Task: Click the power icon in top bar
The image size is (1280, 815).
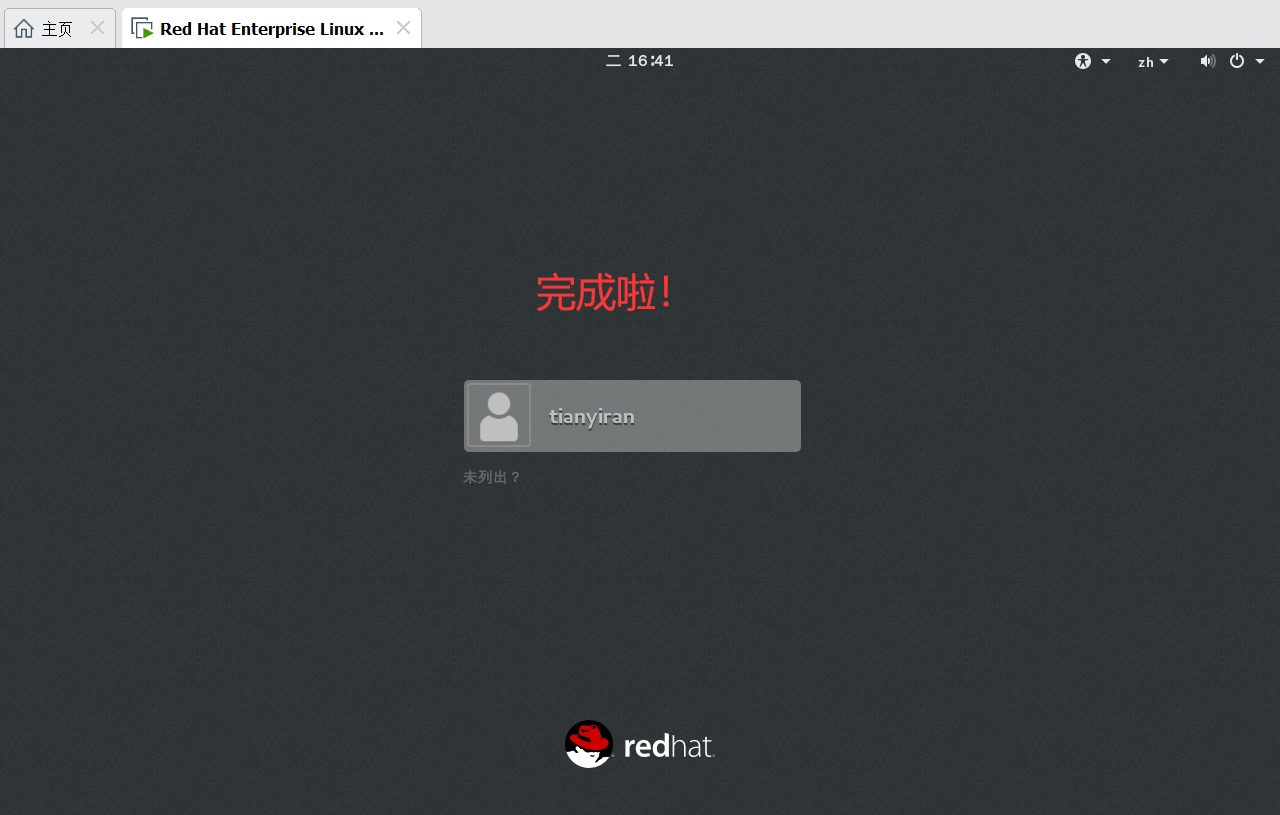Action: point(1237,61)
